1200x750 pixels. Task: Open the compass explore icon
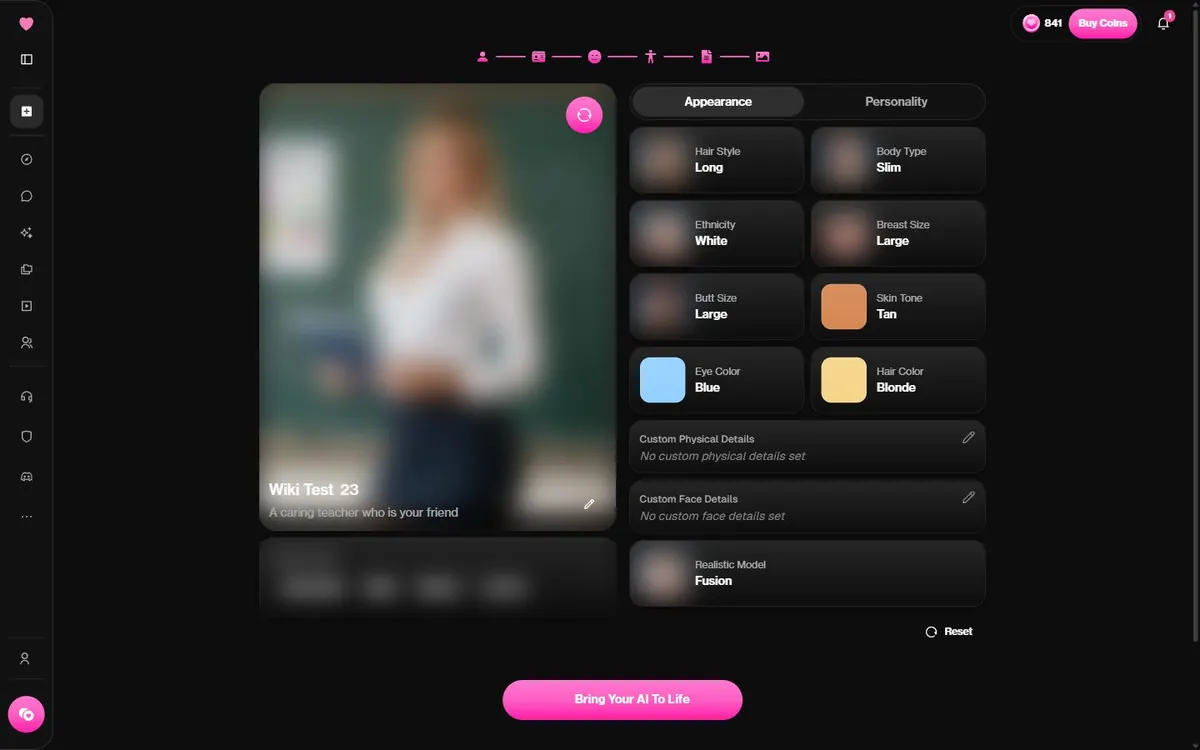(26, 159)
